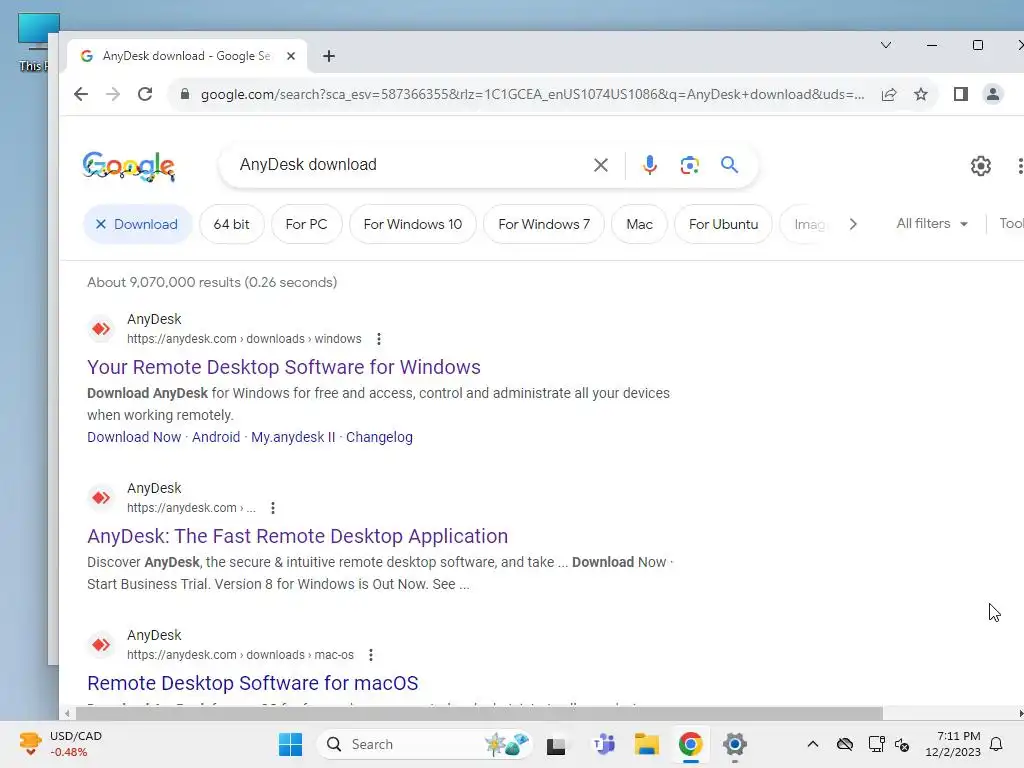Open options for anydesk.com downloads windows result

click(379, 339)
